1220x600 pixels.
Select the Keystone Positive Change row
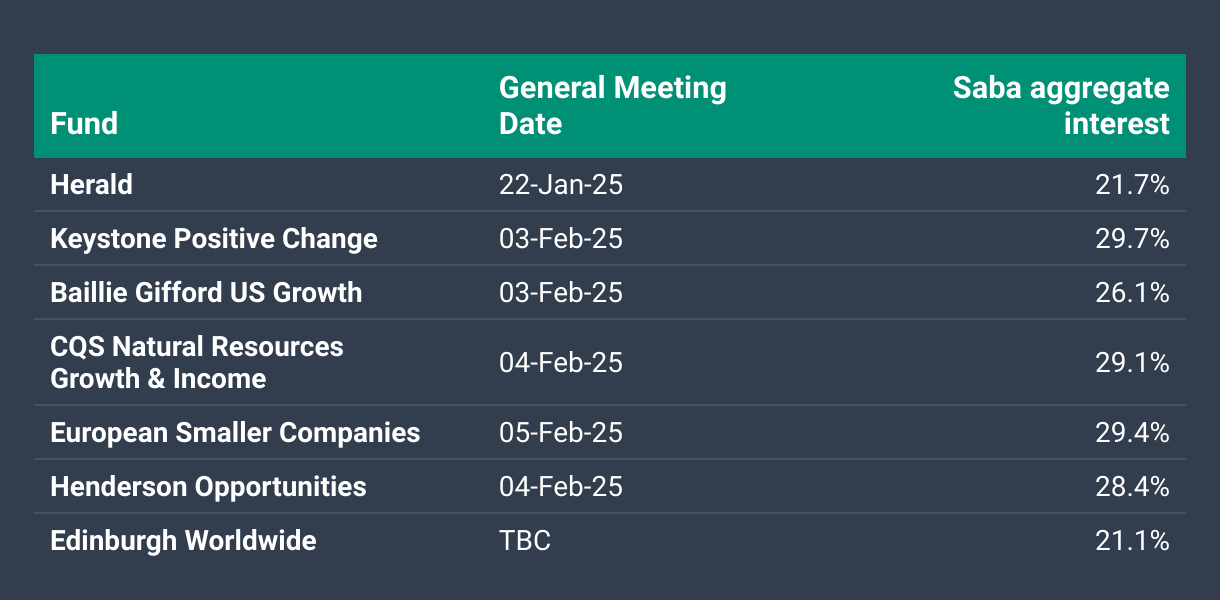point(610,239)
